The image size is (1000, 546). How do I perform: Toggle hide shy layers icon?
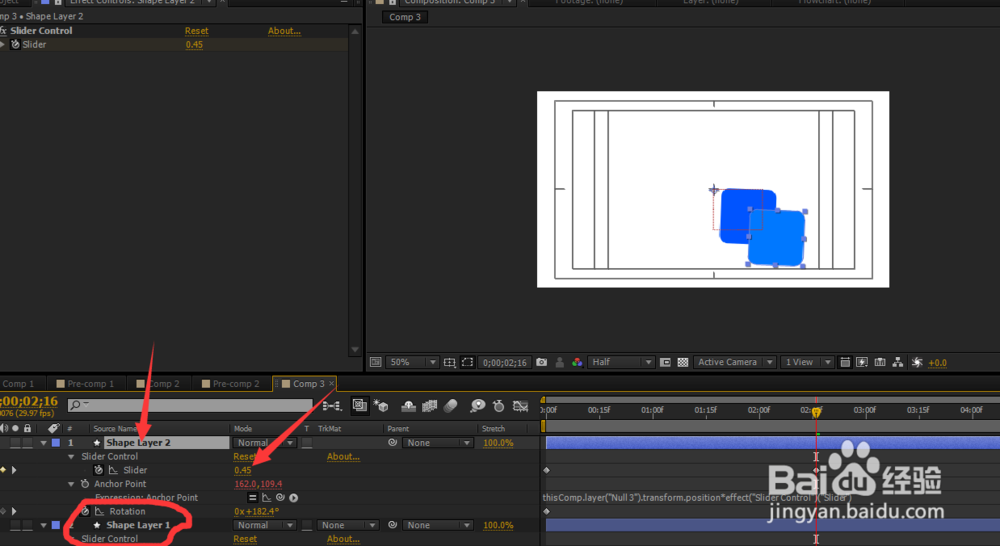(409, 406)
